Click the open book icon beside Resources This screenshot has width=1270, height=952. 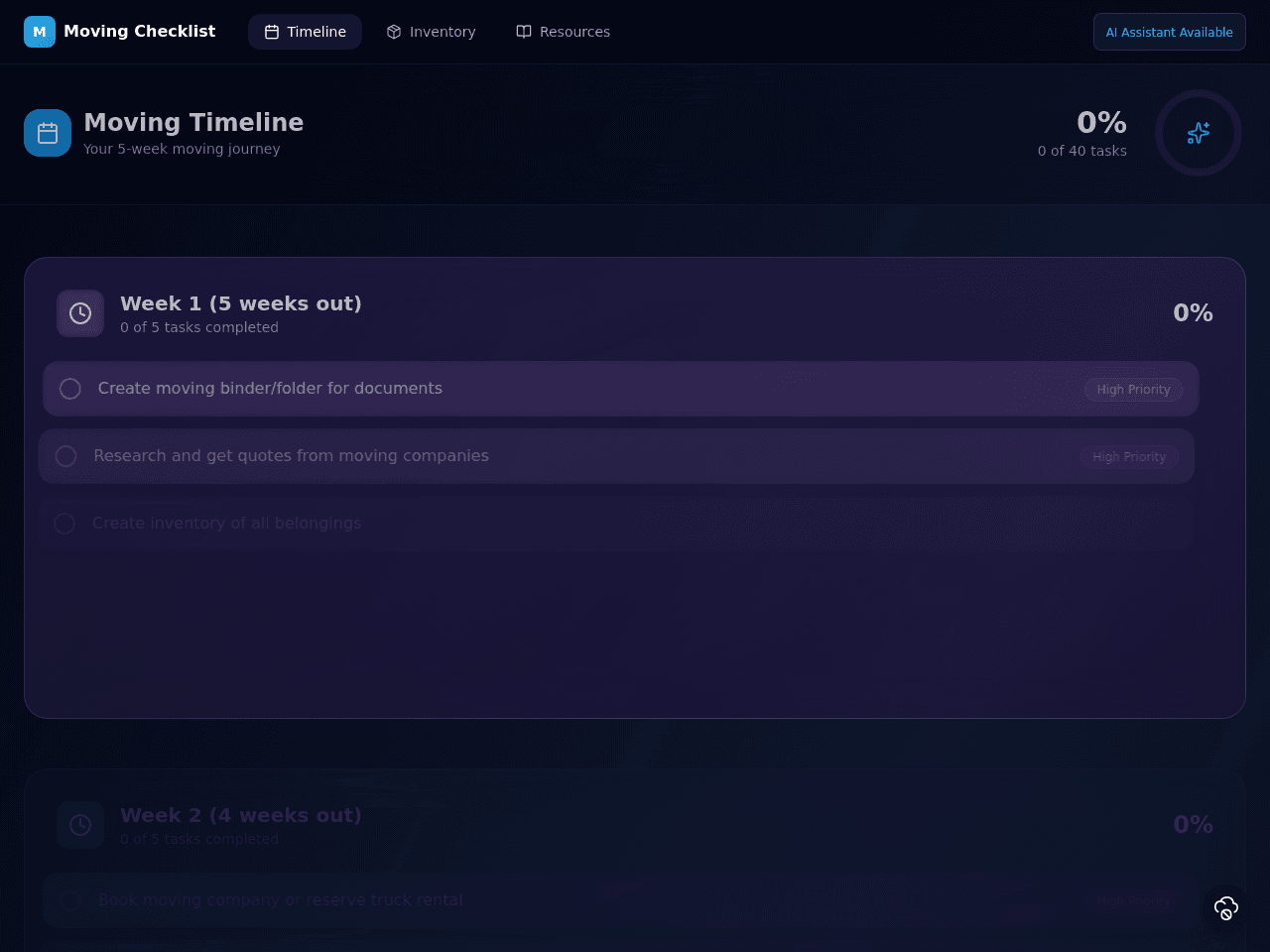(524, 32)
